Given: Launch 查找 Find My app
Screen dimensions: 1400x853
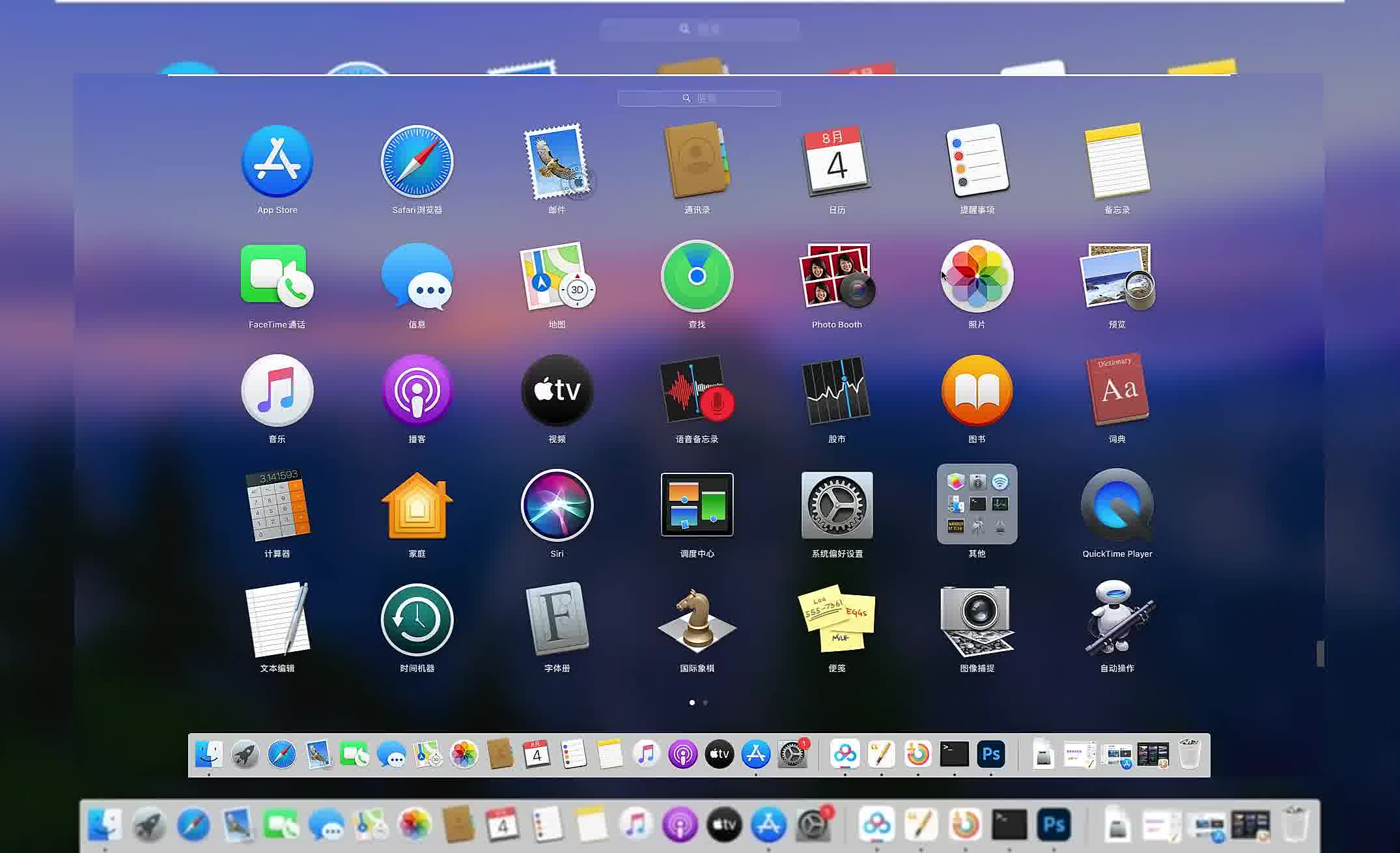Looking at the screenshot, I should click(697, 276).
